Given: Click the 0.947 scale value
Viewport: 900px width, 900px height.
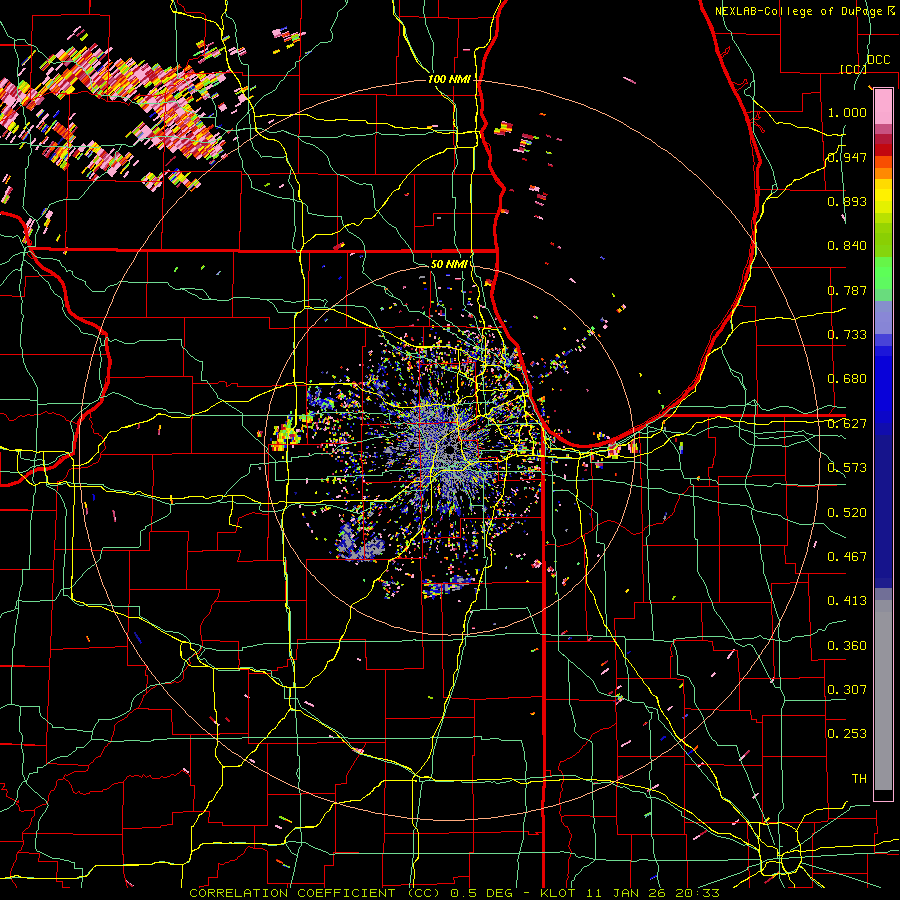Looking at the screenshot, I should click(847, 157).
